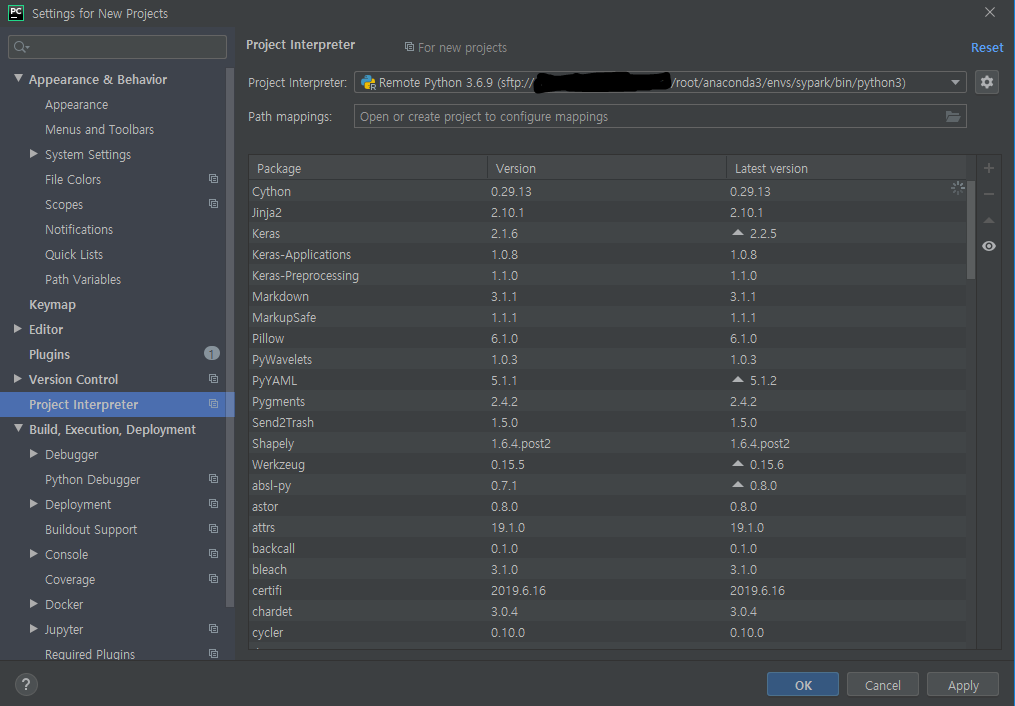The image size is (1015, 706).
Task: Click the interpreter settings gear icon
Action: [x=987, y=82]
